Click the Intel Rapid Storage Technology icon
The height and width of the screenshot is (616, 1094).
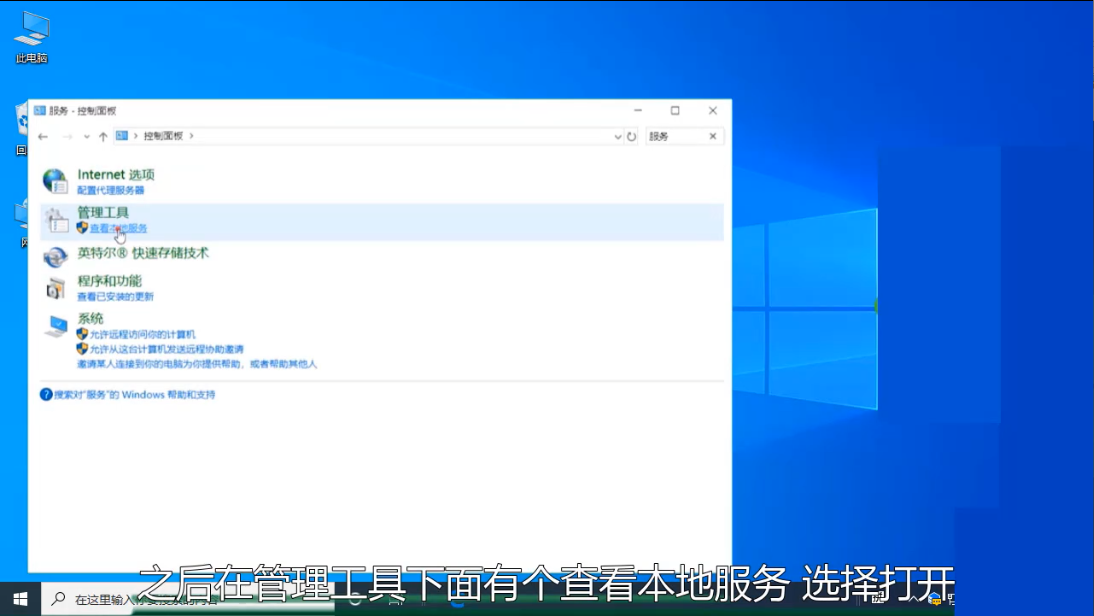point(54,257)
